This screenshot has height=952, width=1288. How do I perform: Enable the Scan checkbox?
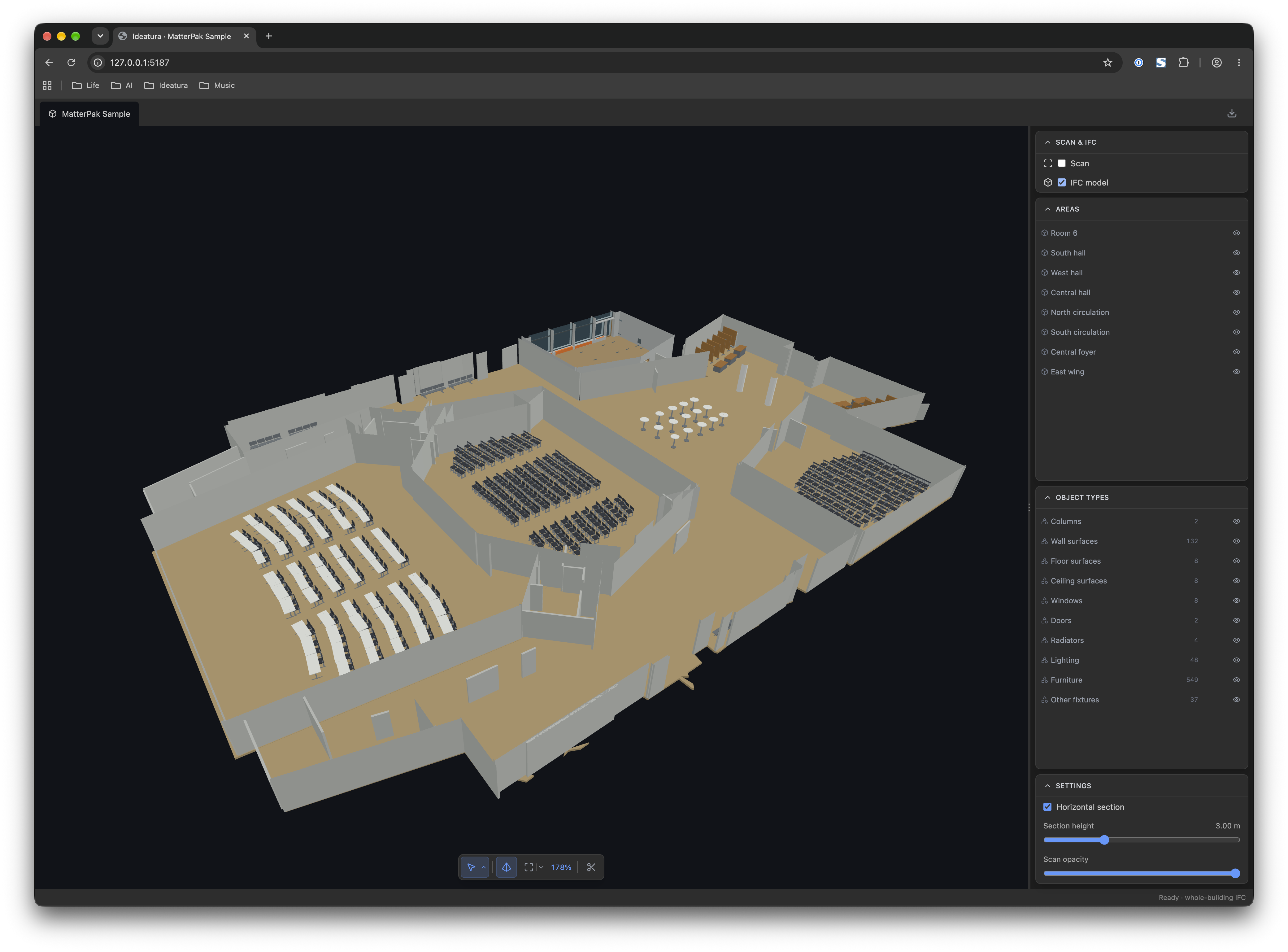[1062, 164]
